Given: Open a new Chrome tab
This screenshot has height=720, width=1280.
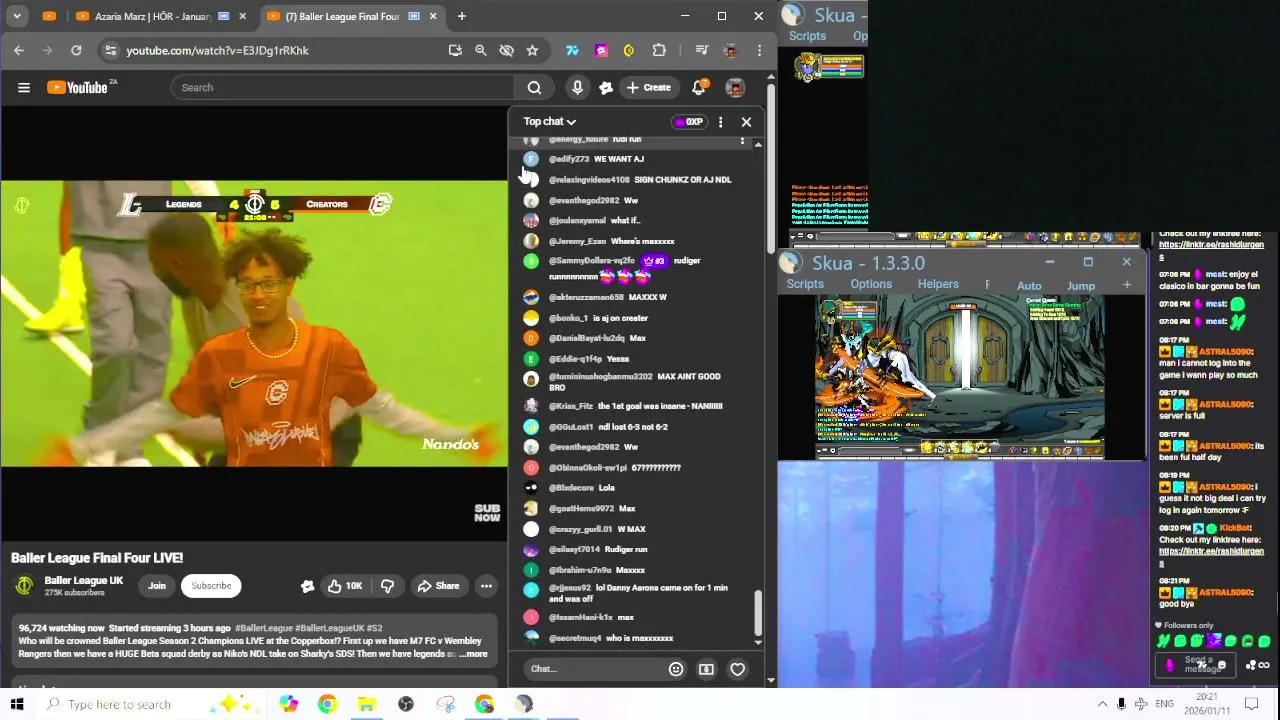Looking at the screenshot, I should 461,16.
